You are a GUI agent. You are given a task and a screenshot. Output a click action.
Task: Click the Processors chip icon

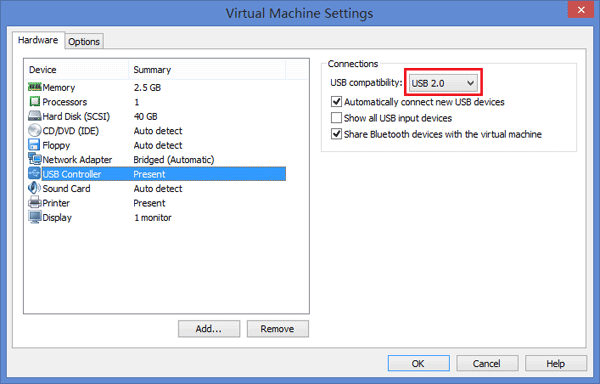[x=34, y=102]
